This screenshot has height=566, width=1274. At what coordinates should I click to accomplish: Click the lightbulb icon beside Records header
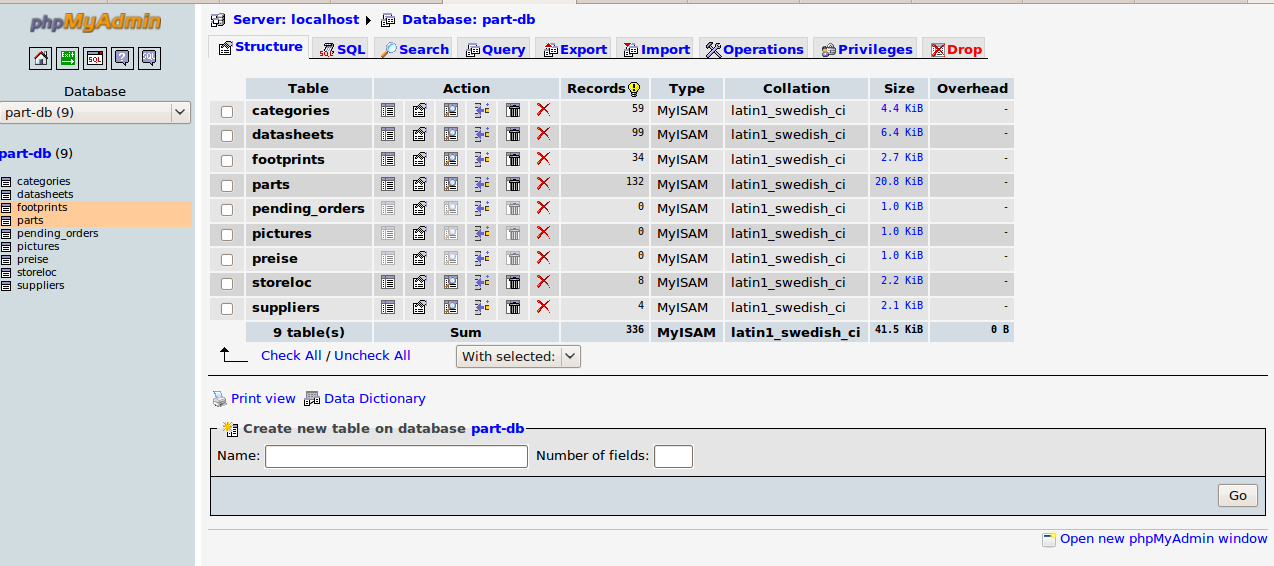(x=634, y=88)
